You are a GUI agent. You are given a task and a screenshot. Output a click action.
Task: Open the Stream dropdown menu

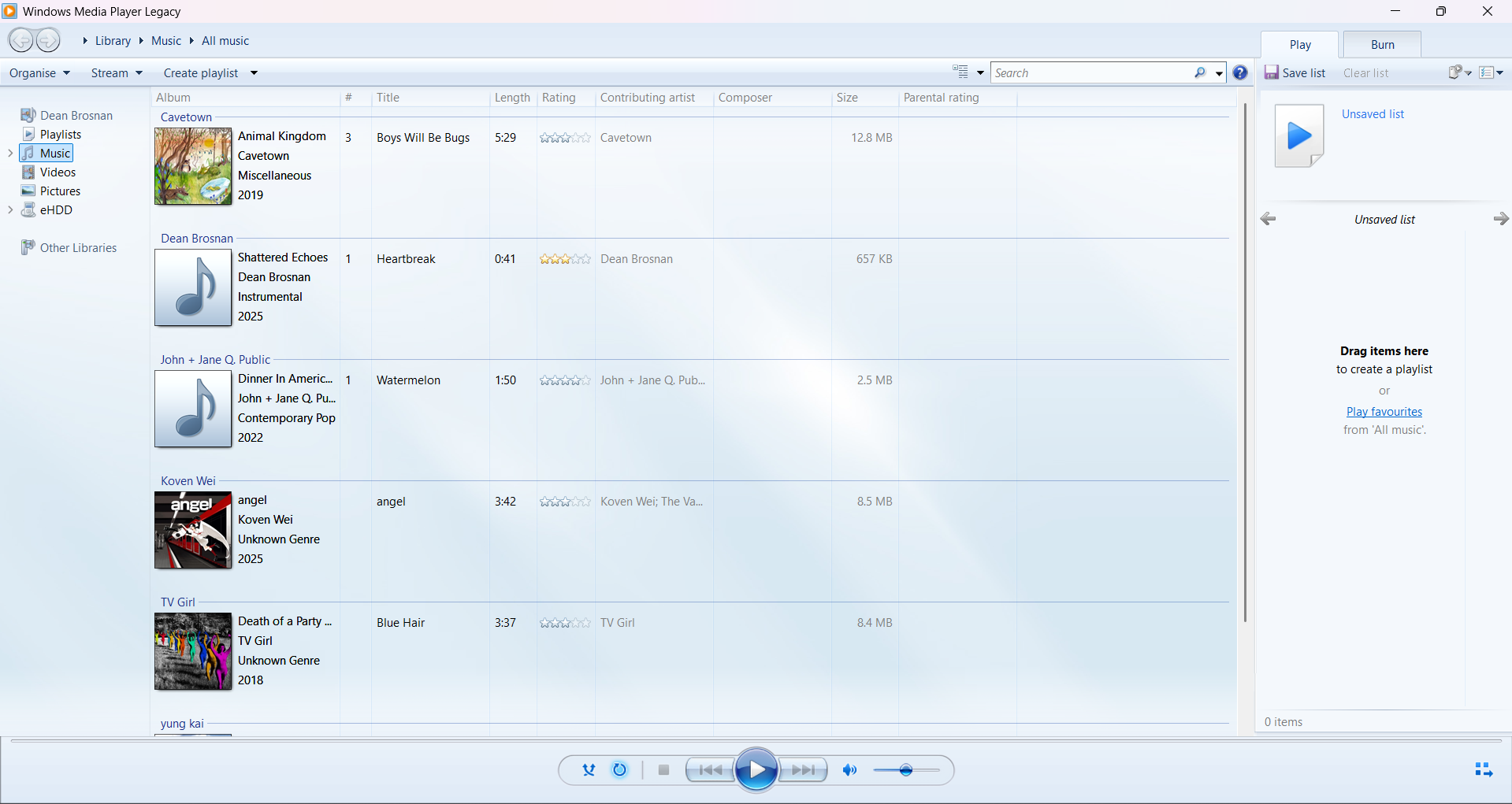[x=117, y=73]
